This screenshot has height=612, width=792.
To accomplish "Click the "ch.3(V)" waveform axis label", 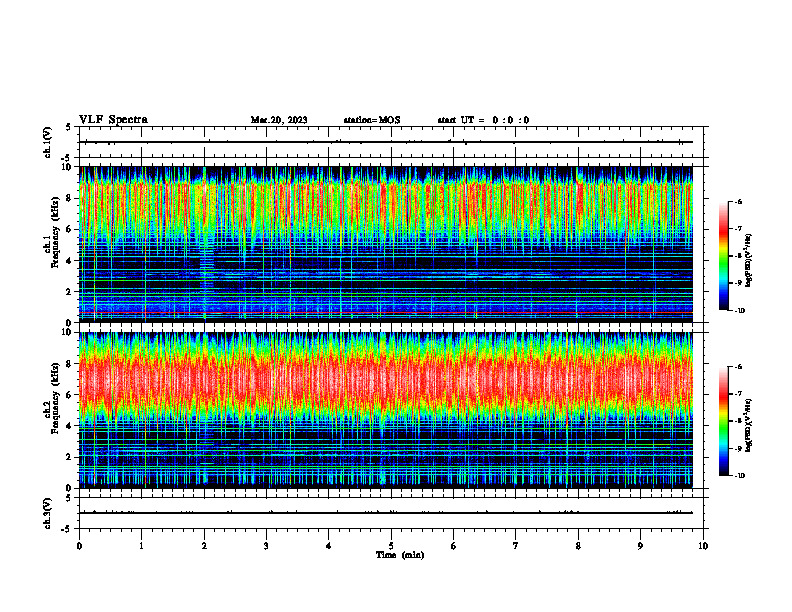I will coord(48,513).
